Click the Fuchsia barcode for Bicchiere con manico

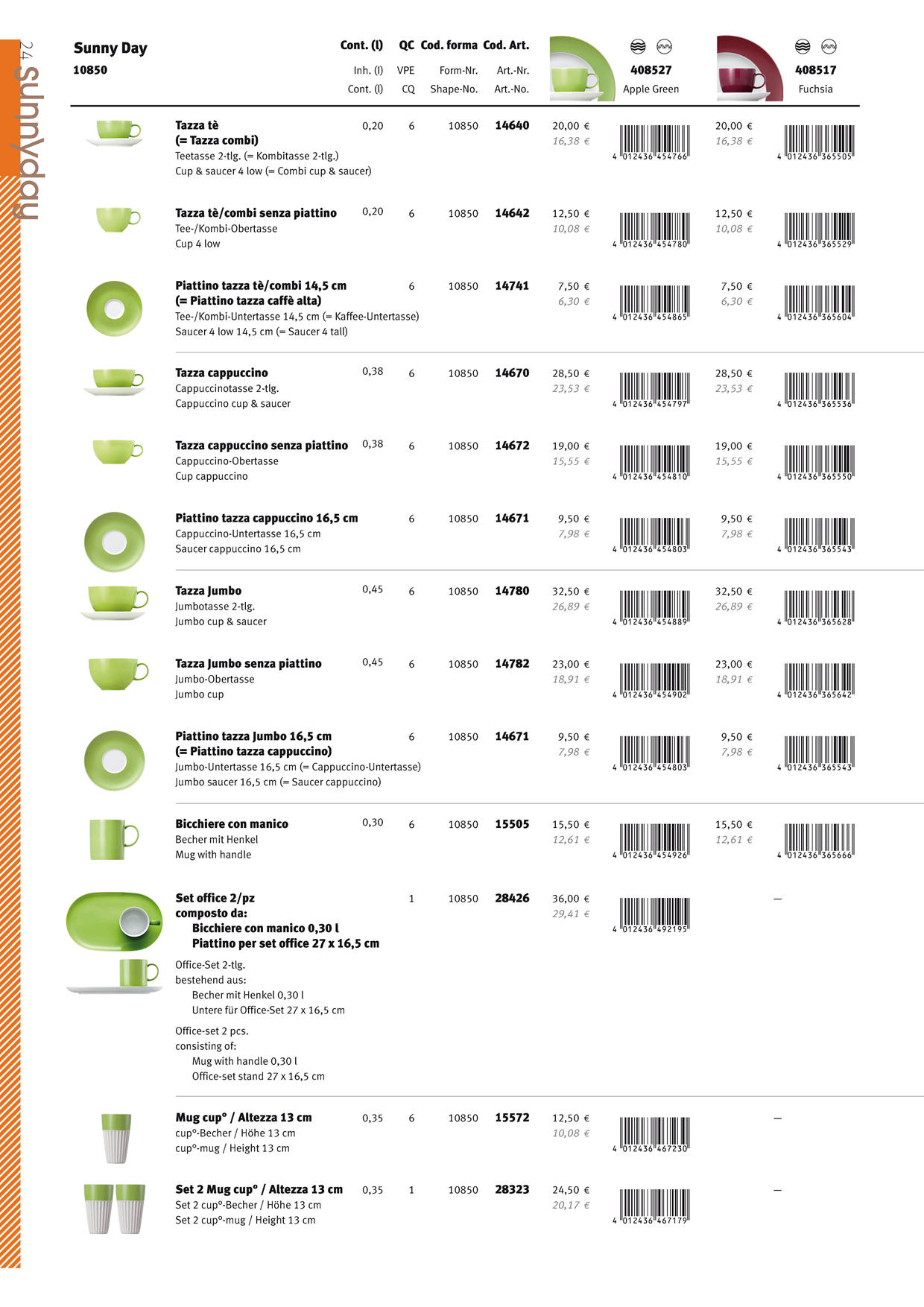click(x=817, y=840)
